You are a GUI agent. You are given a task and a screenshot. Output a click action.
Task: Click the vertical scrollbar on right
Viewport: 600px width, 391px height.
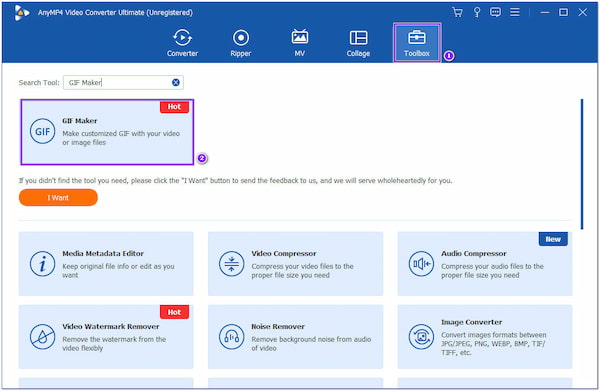coord(582,164)
